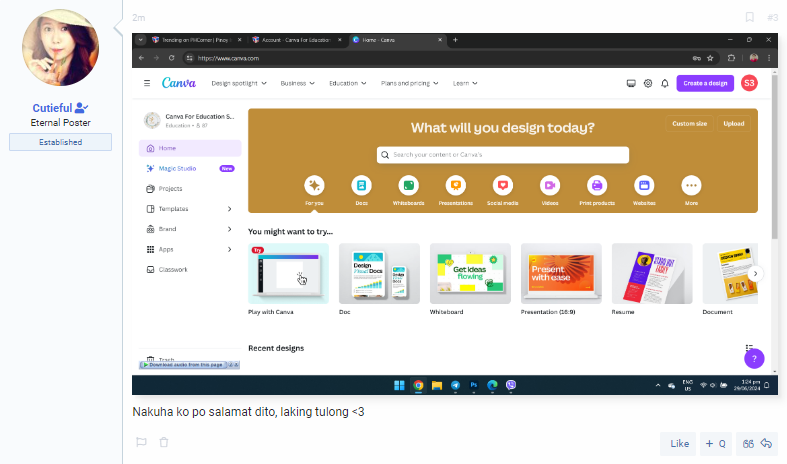
Task: Click the Canva search content field
Action: [502, 155]
